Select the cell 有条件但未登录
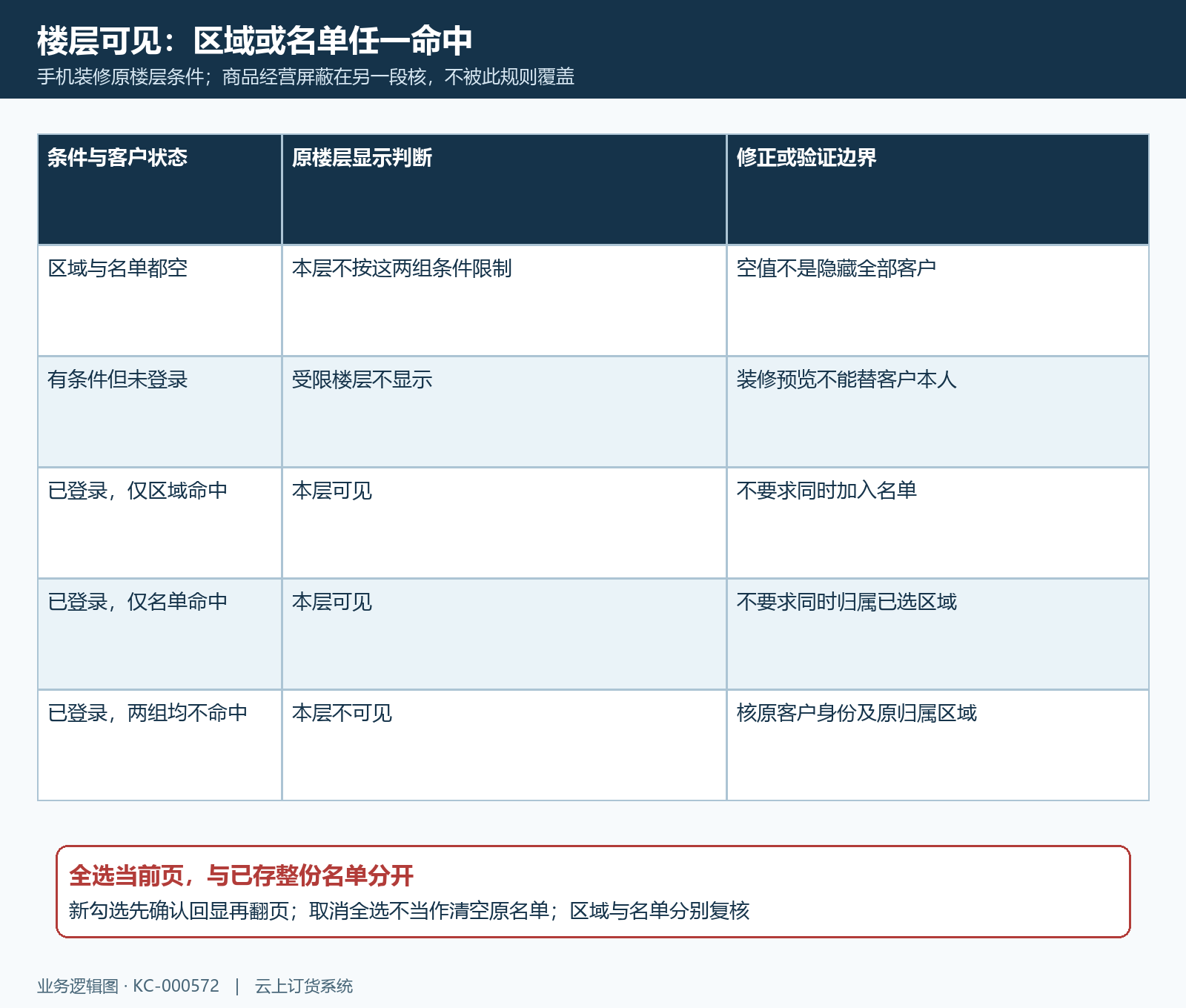Image resolution: width=1186 pixels, height=1008 pixels. pyautogui.click(x=159, y=412)
